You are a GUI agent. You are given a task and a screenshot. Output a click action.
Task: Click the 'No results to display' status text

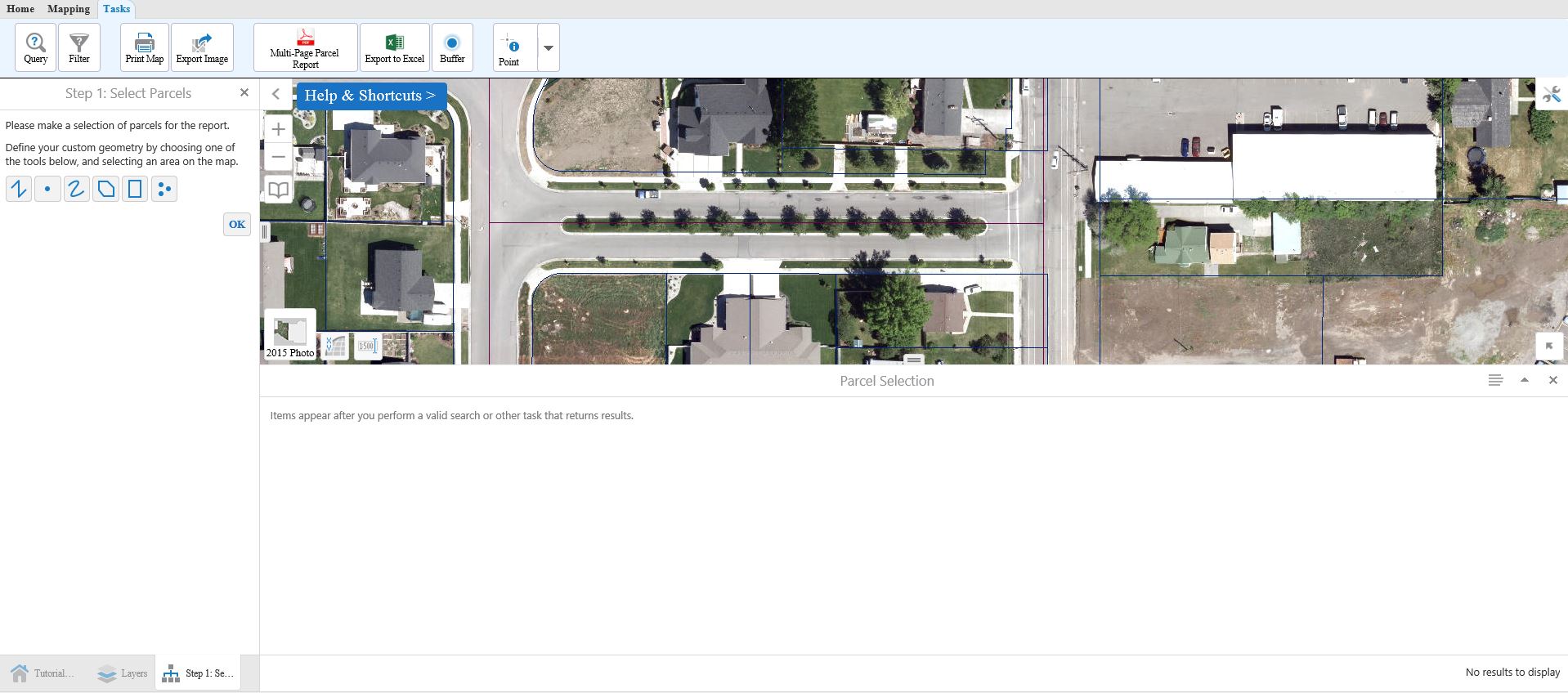(x=1512, y=672)
